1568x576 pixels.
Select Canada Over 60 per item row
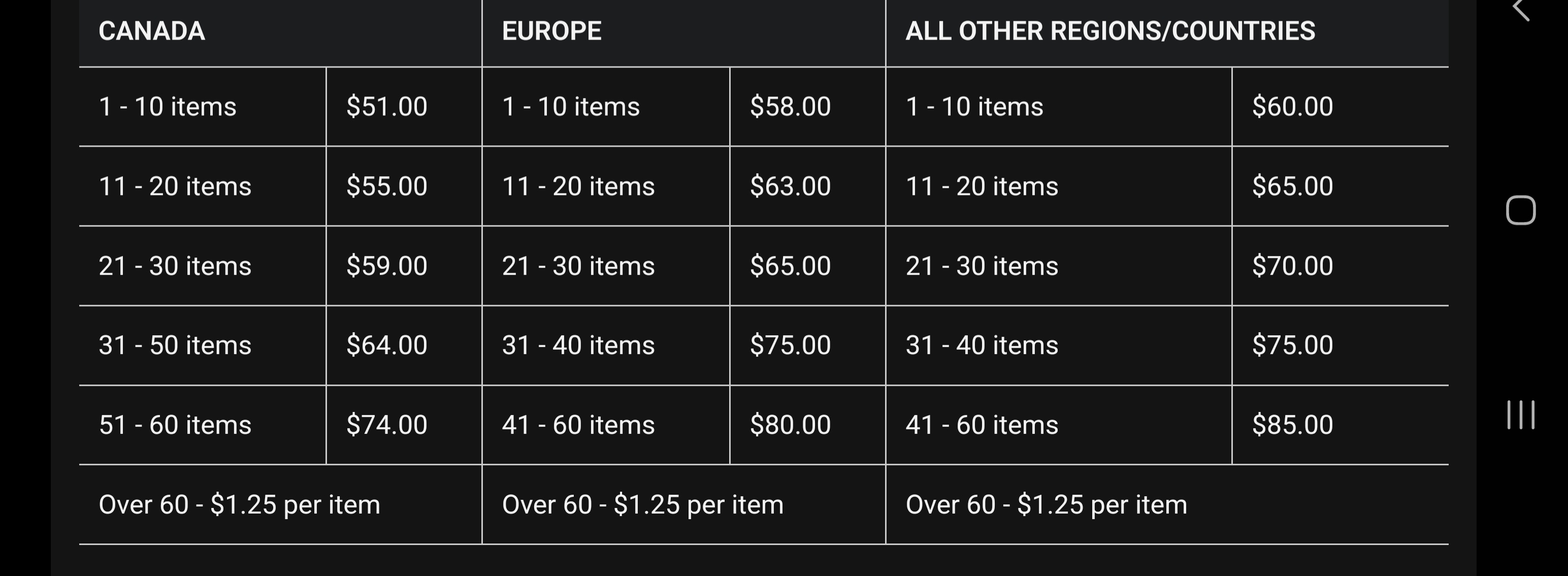pos(280,505)
